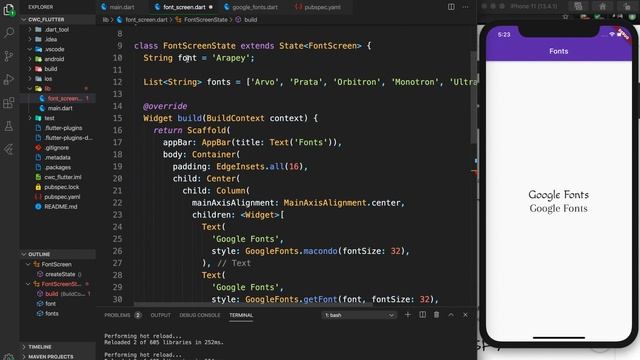This screenshot has width=640, height=360.
Task: Open the Testing flask view
Action: (9, 126)
